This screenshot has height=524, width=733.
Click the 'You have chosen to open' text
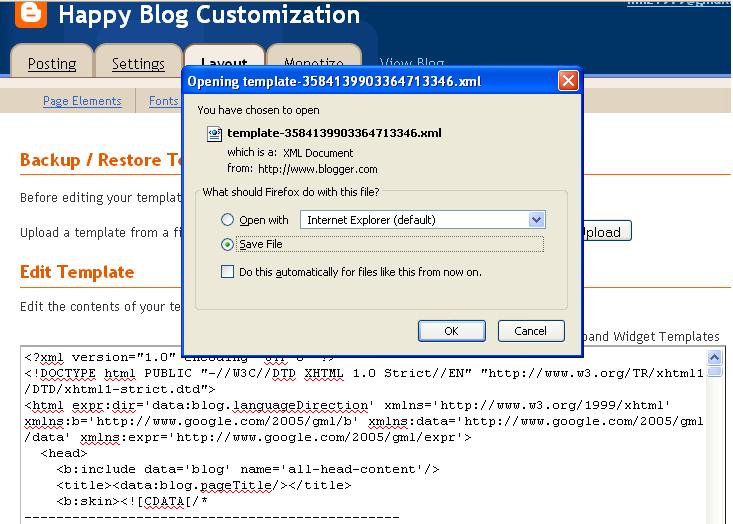pyautogui.click(x=259, y=110)
